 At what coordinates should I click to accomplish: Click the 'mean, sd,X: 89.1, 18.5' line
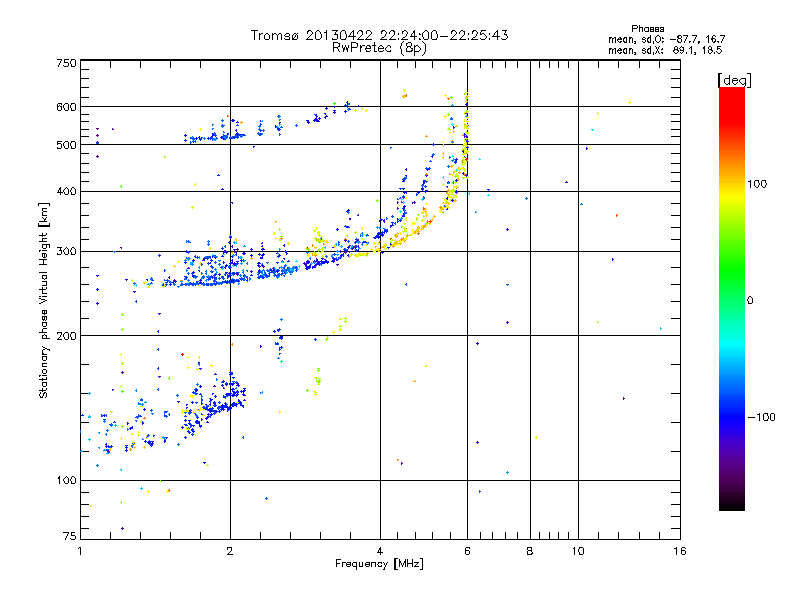[x=665, y=50]
